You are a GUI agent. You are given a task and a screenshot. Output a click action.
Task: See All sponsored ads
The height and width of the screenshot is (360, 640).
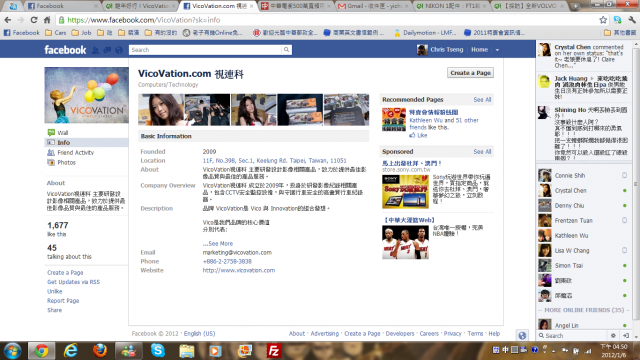[482, 151]
